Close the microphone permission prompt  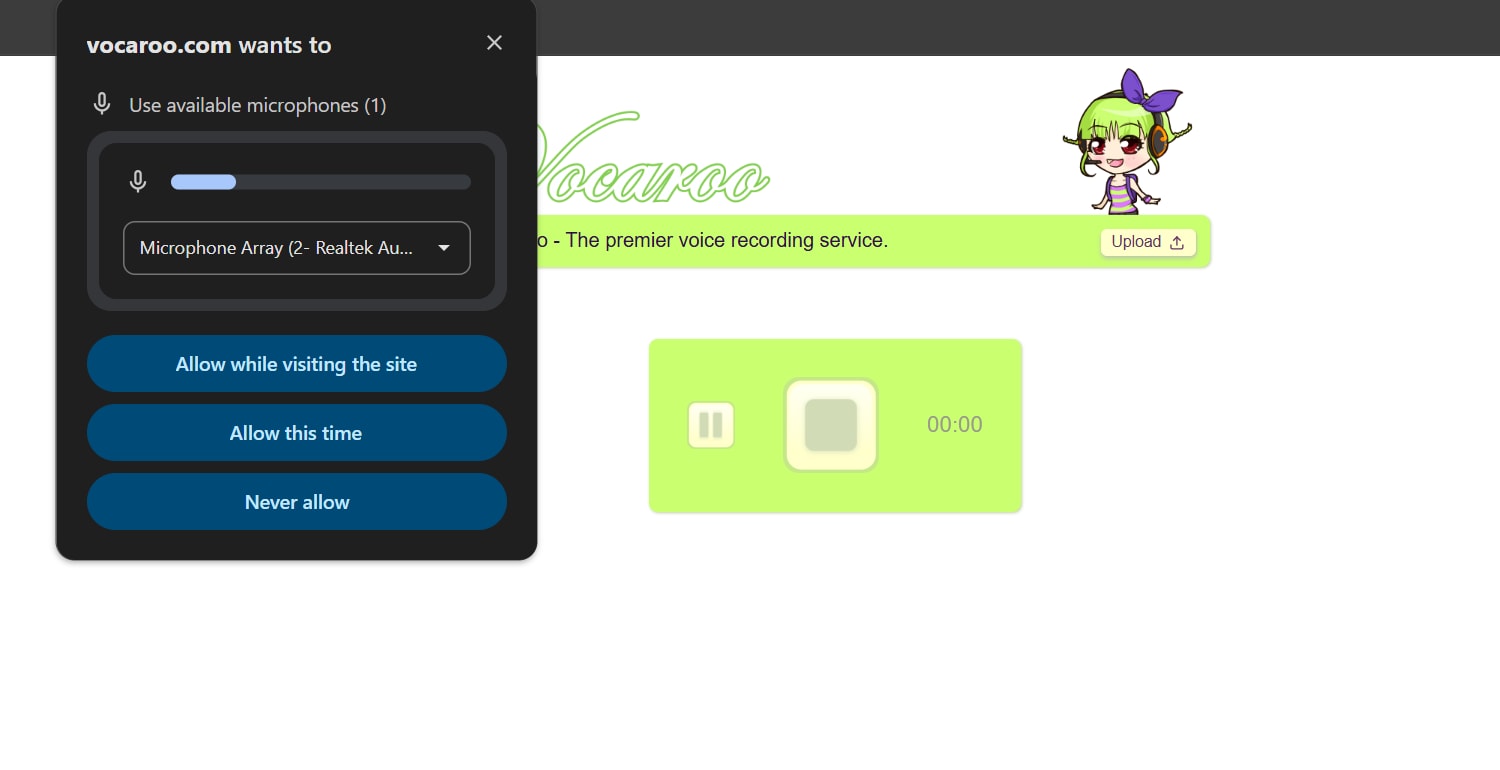pos(494,42)
